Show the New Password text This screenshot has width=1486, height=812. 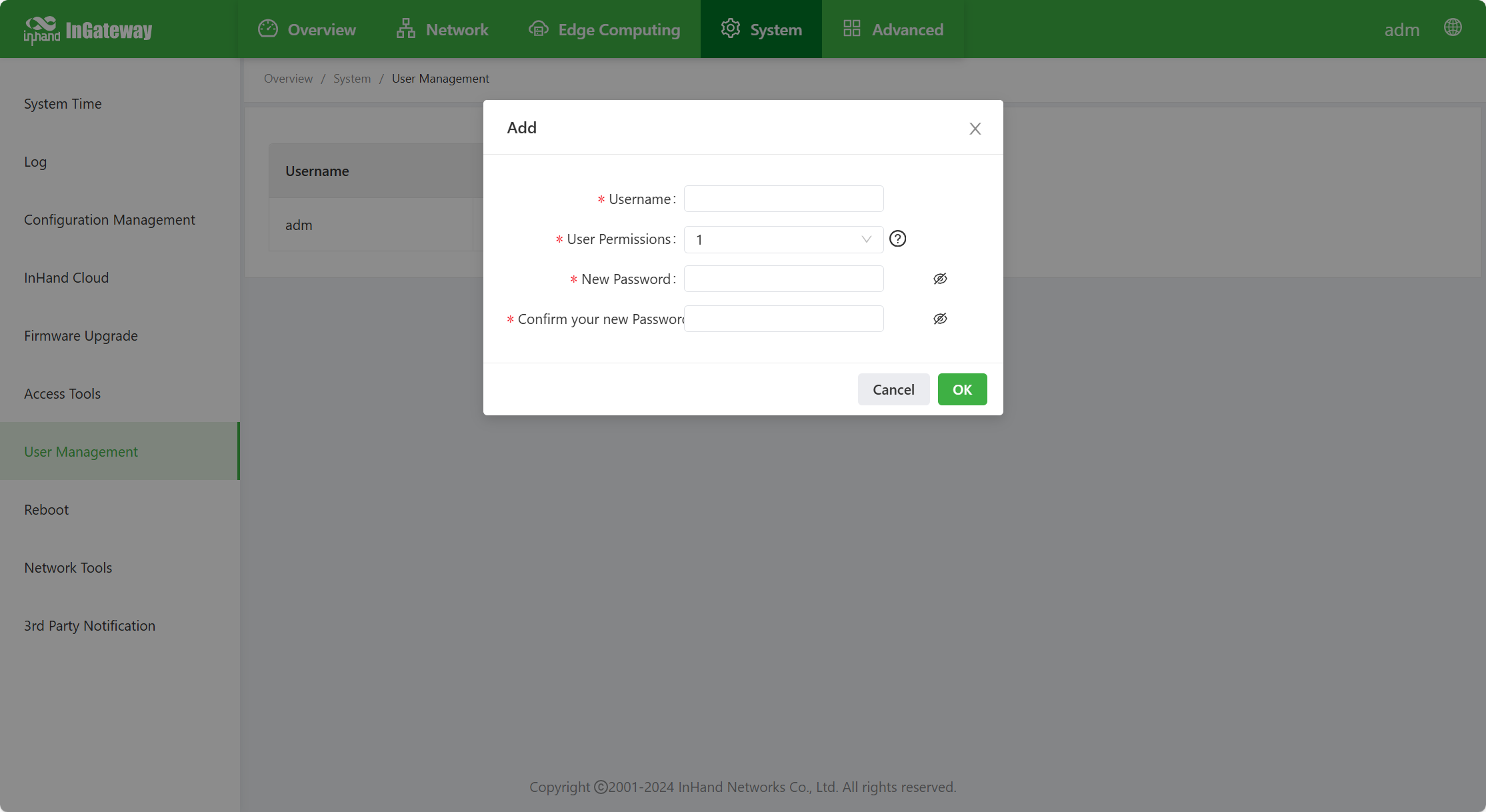pyautogui.click(x=940, y=279)
